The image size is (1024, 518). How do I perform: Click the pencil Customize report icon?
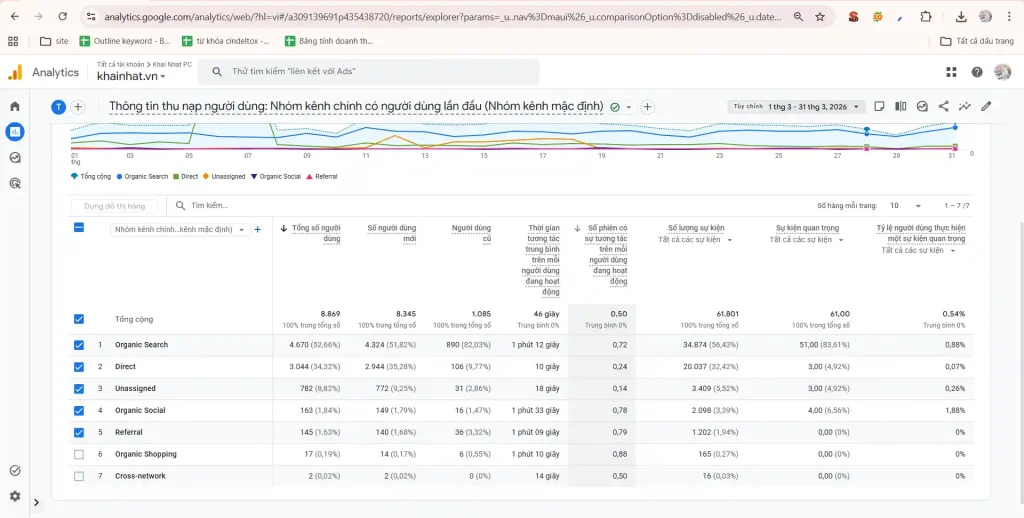click(986, 106)
